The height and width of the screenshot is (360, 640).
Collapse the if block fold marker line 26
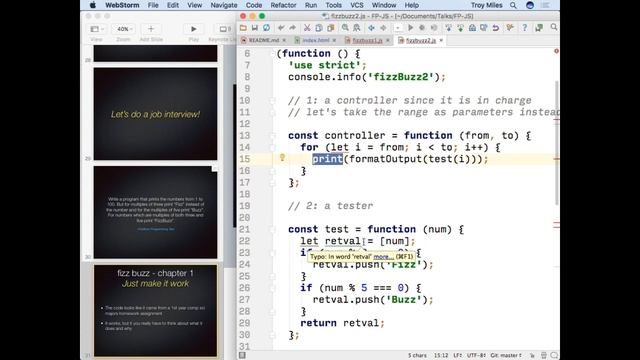(x=272, y=289)
